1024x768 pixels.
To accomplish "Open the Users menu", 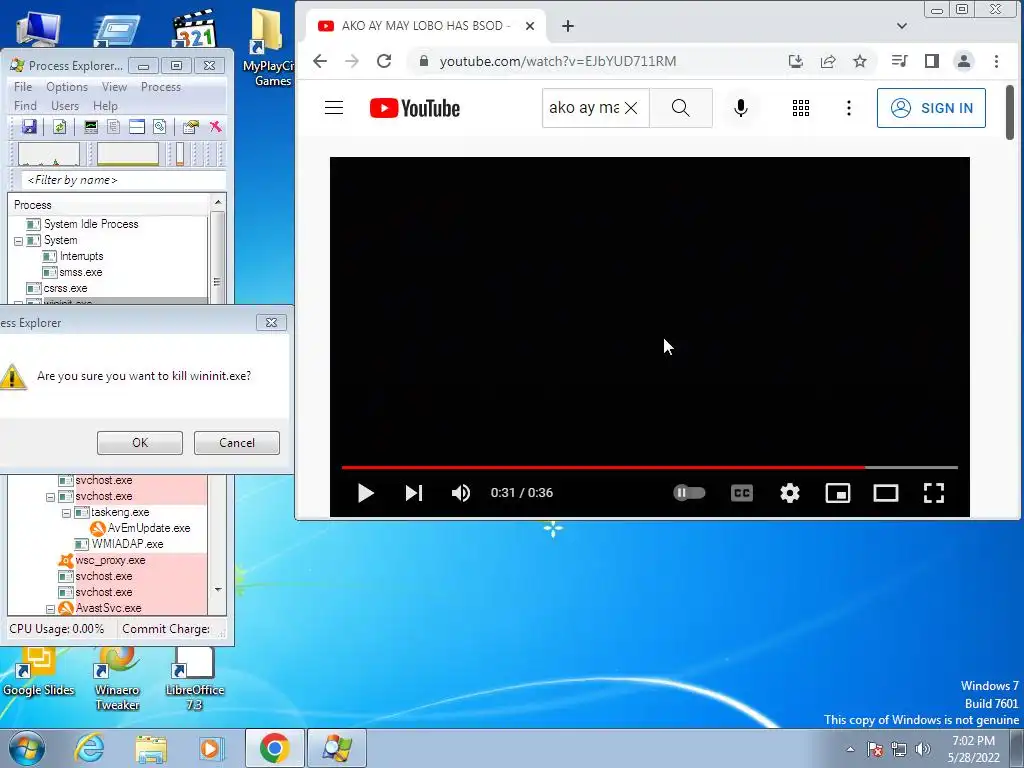I will pyautogui.click(x=65, y=106).
